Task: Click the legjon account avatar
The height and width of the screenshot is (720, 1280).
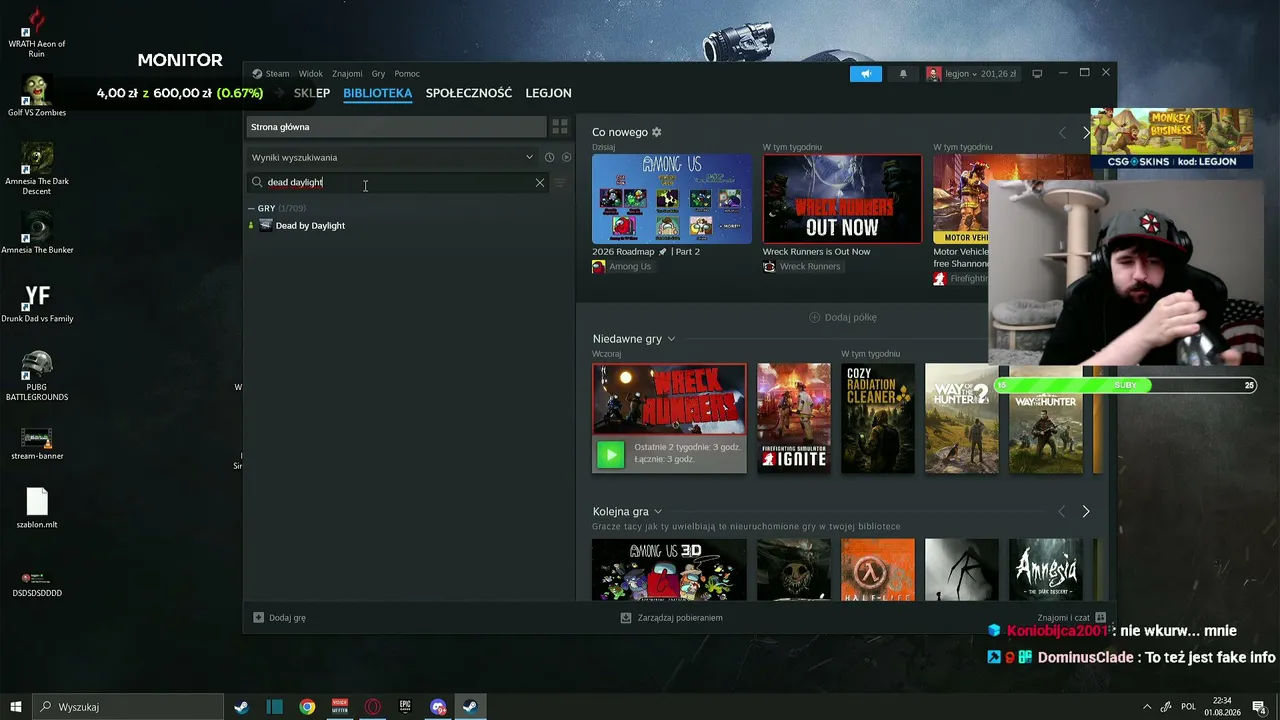Action: click(933, 74)
